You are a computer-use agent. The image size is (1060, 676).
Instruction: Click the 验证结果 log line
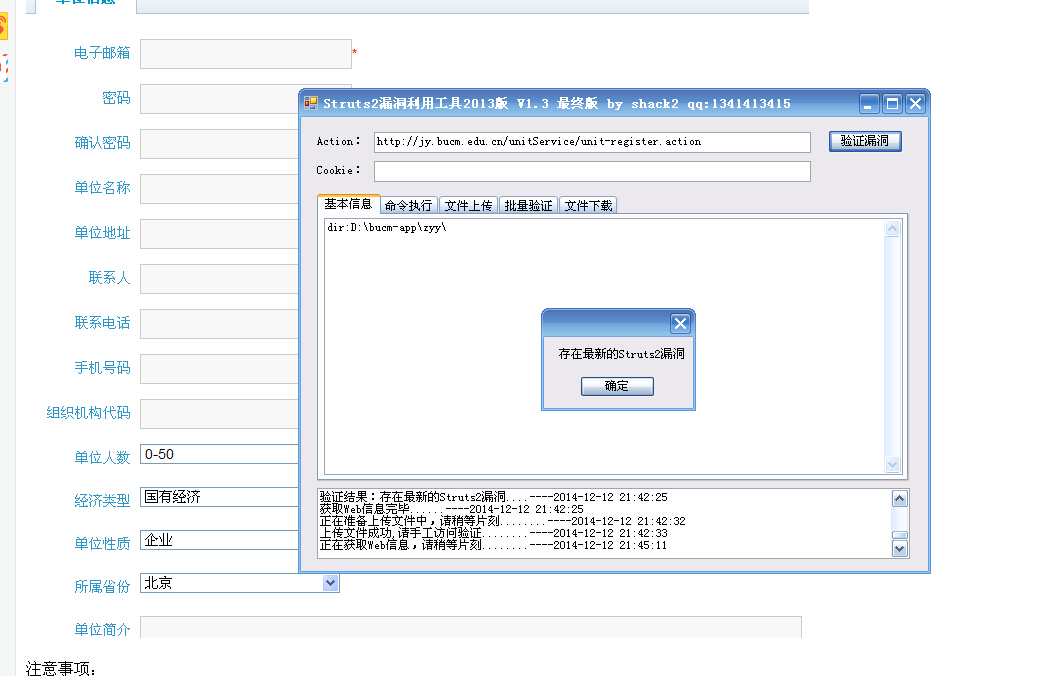[x=493, y=497]
